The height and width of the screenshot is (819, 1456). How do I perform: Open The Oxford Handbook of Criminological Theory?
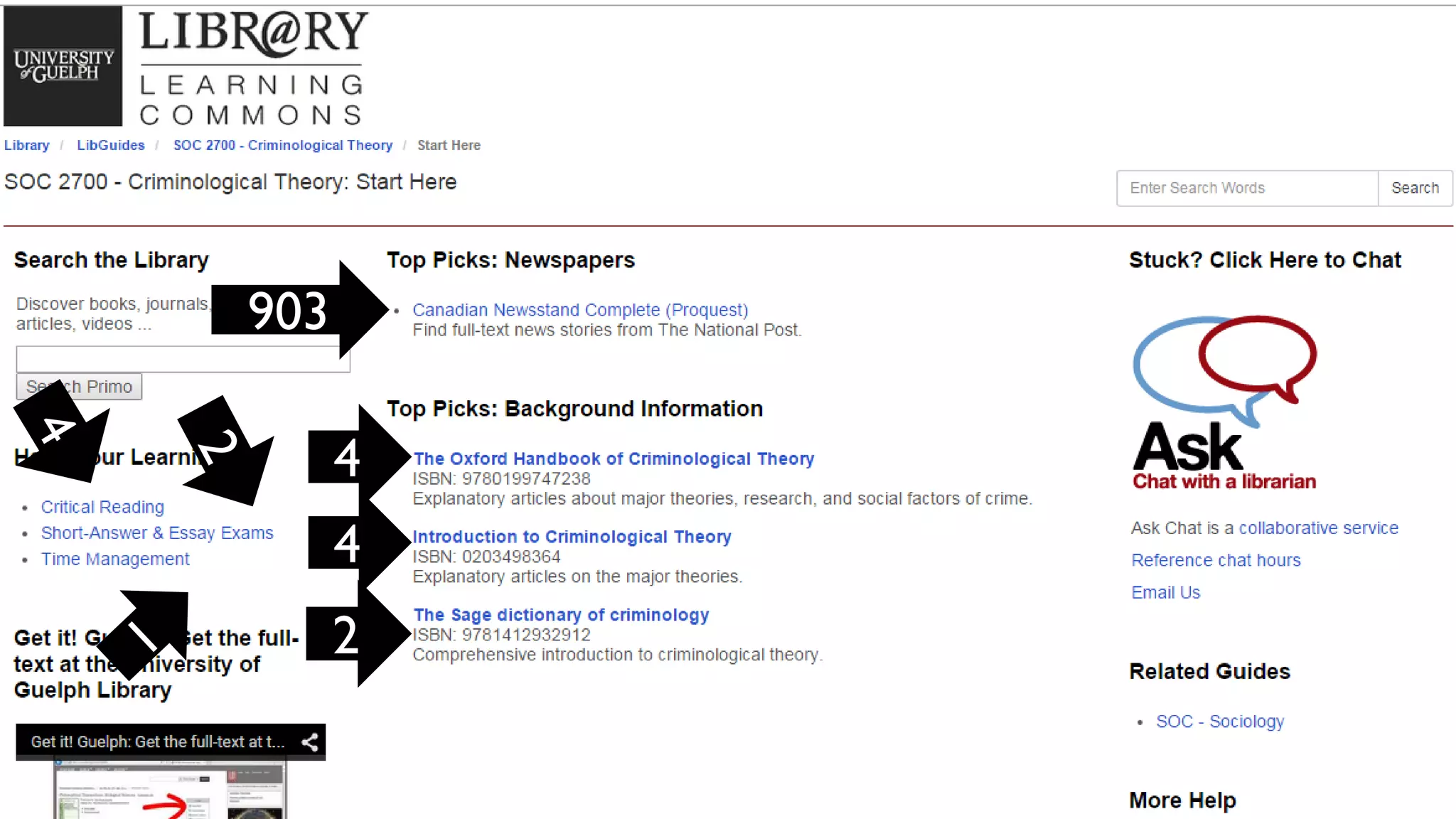(x=614, y=459)
